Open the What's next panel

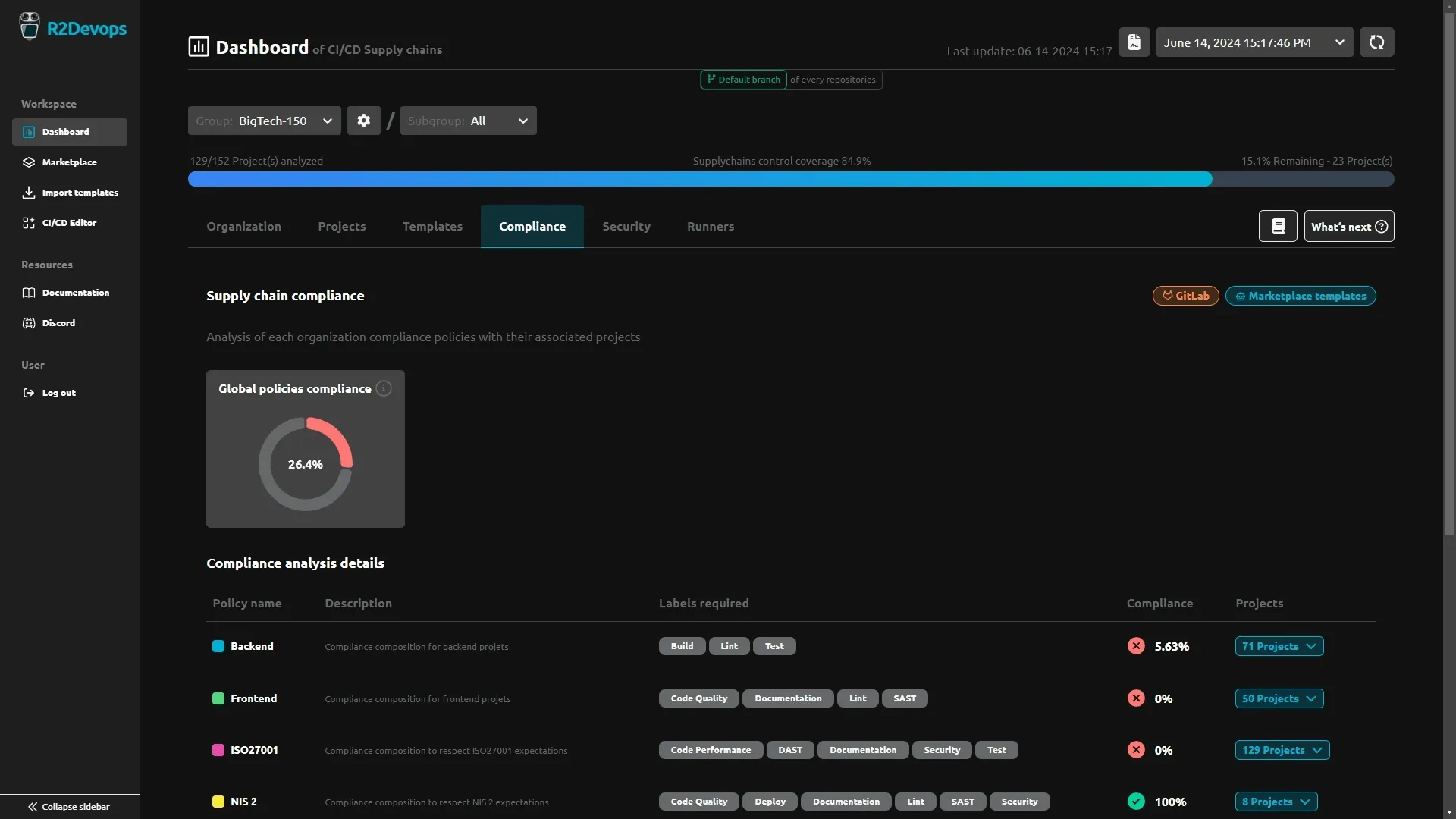(x=1349, y=226)
